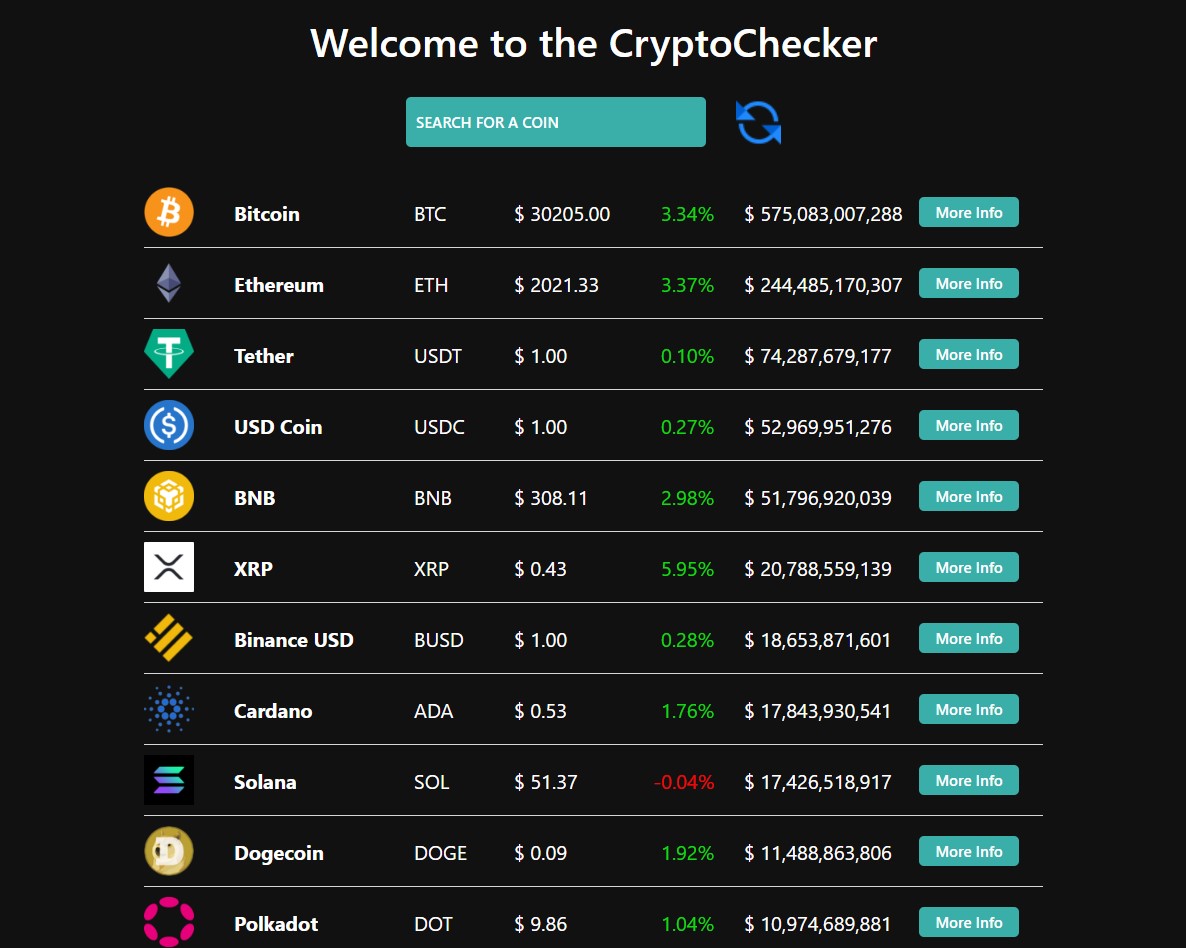
Task: Click the Cardano dotted logo
Action: 169,709
